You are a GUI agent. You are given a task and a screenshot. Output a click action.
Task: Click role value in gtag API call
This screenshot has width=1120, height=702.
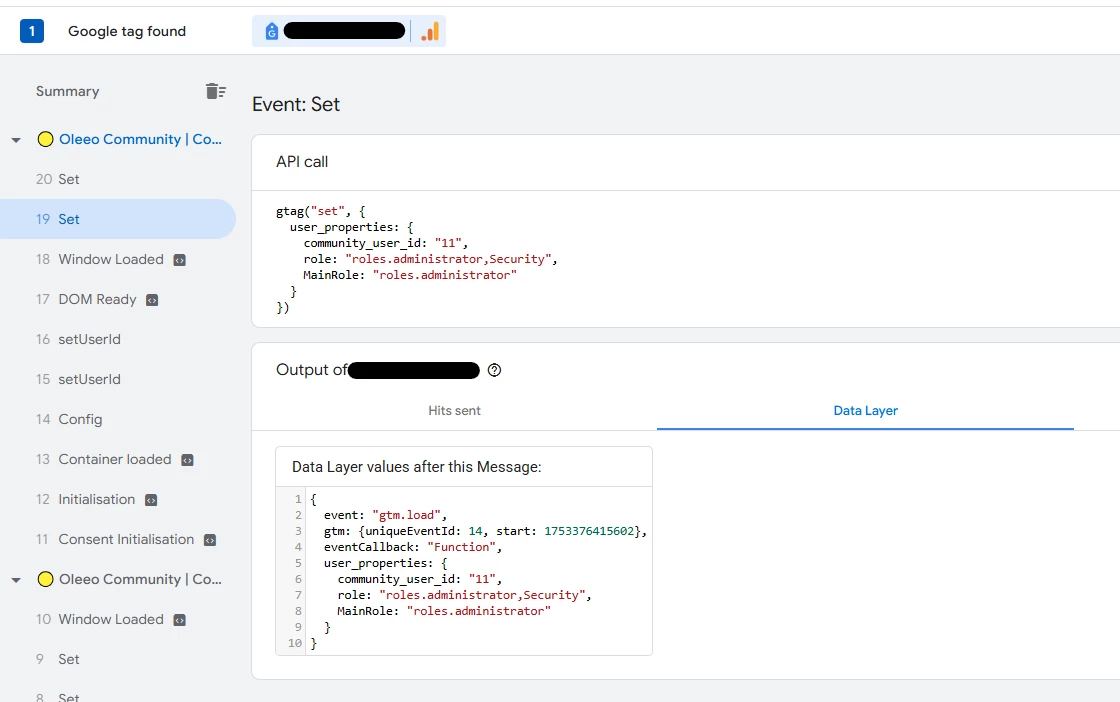[448, 259]
